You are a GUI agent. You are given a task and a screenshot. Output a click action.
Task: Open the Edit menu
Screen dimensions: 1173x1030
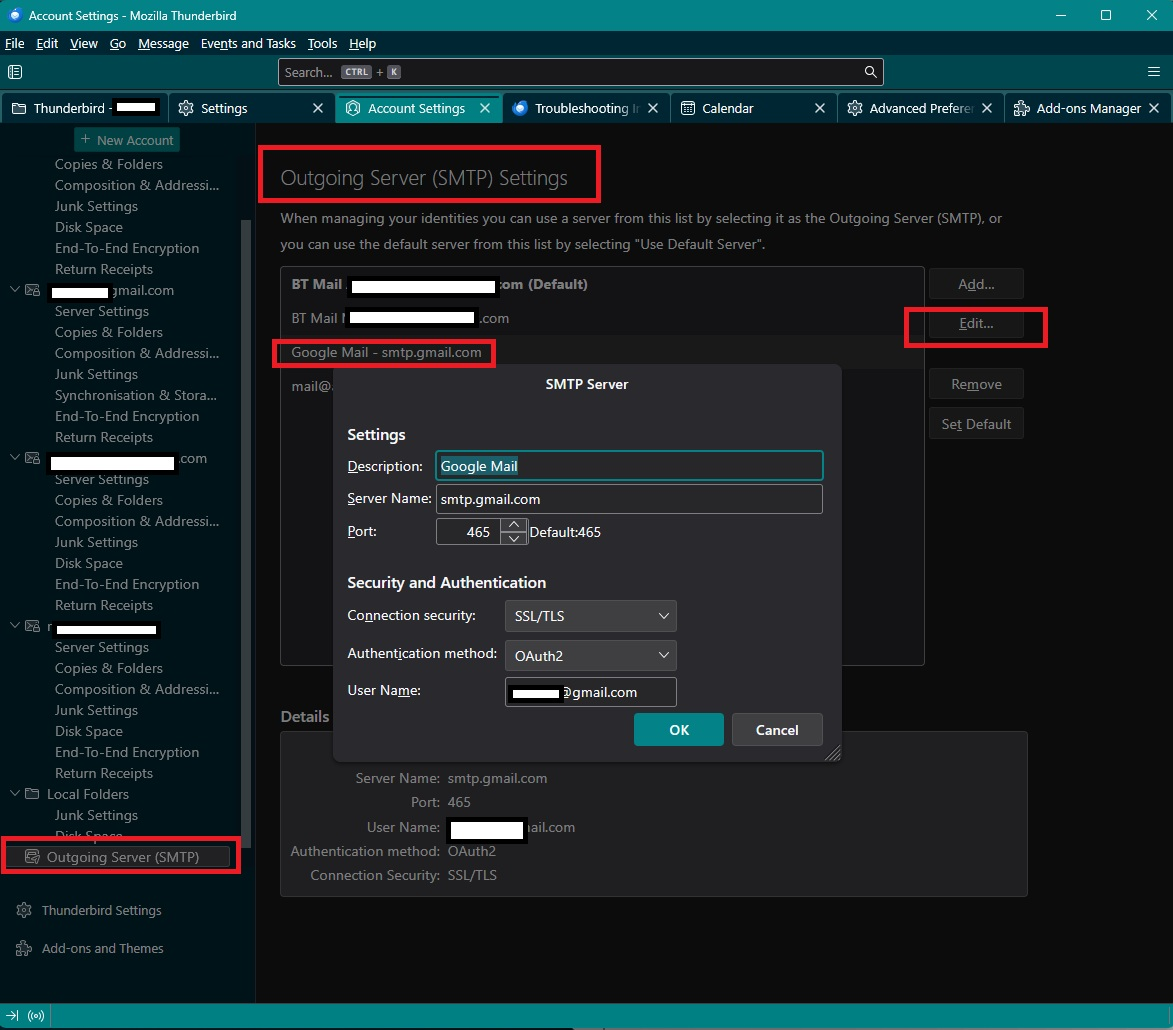pyautogui.click(x=47, y=43)
